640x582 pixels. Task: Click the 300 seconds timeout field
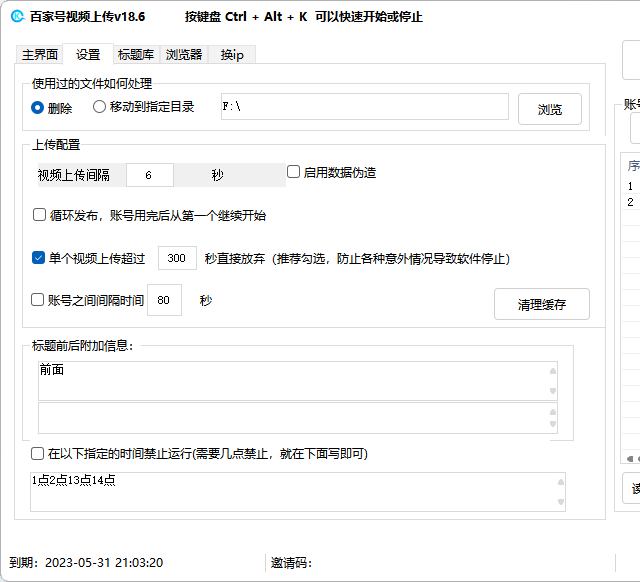(x=177, y=258)
